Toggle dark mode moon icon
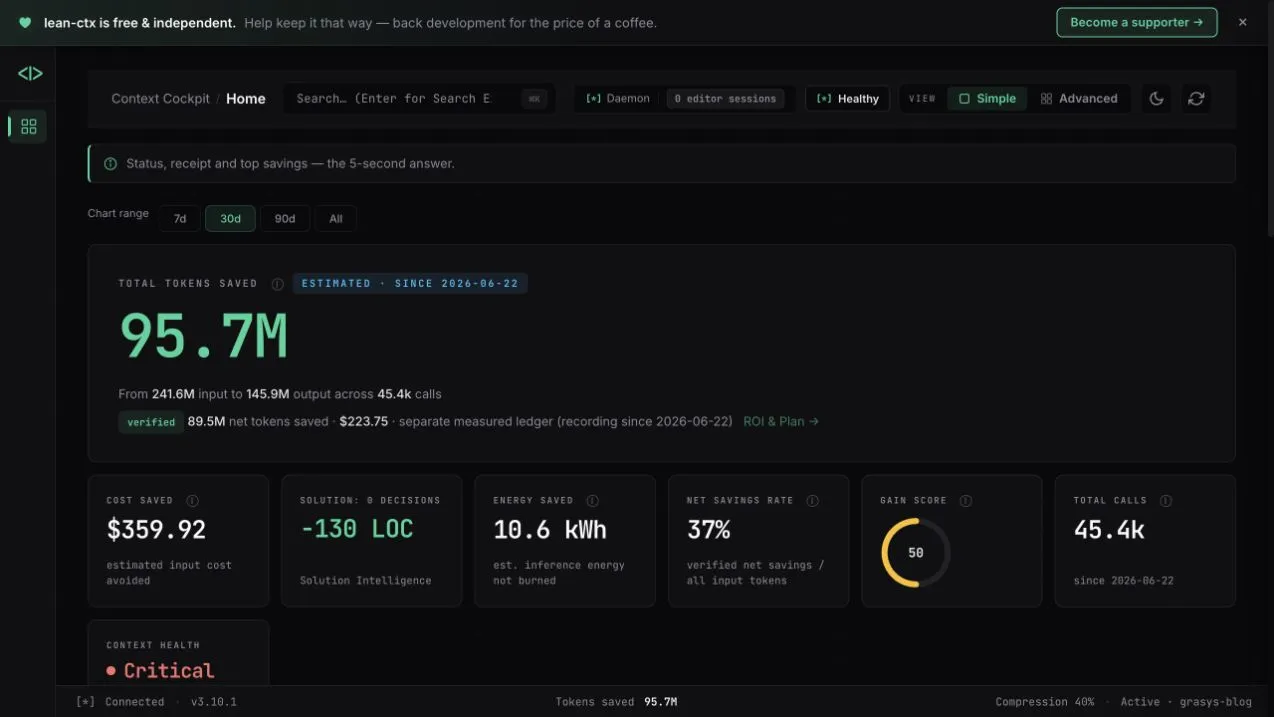 point(1157,98)
